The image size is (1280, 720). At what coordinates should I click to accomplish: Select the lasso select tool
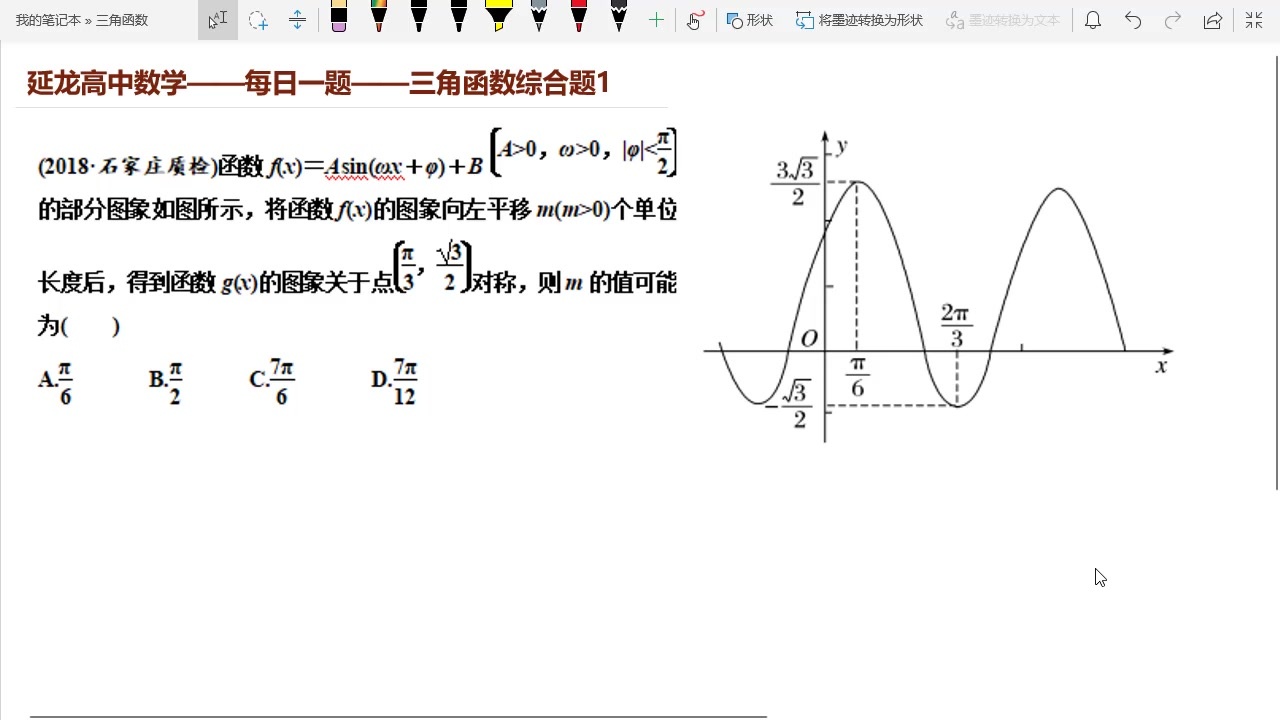[258, 20]
